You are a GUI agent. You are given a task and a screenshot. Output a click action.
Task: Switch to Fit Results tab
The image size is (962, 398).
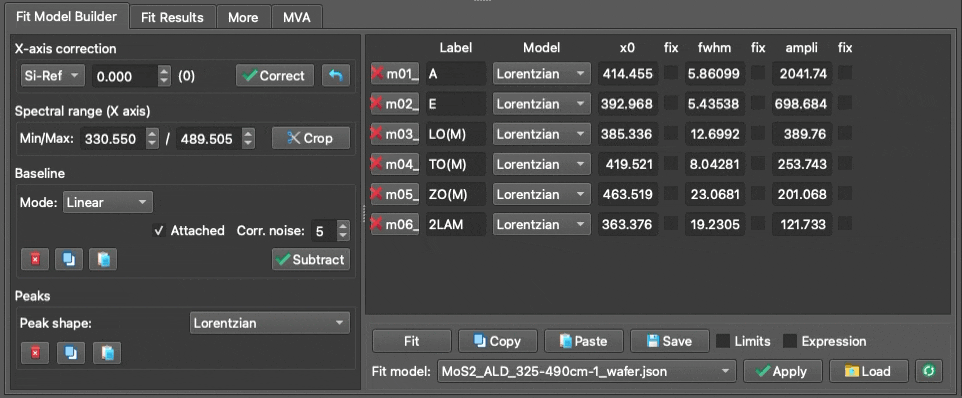[172, 18]
